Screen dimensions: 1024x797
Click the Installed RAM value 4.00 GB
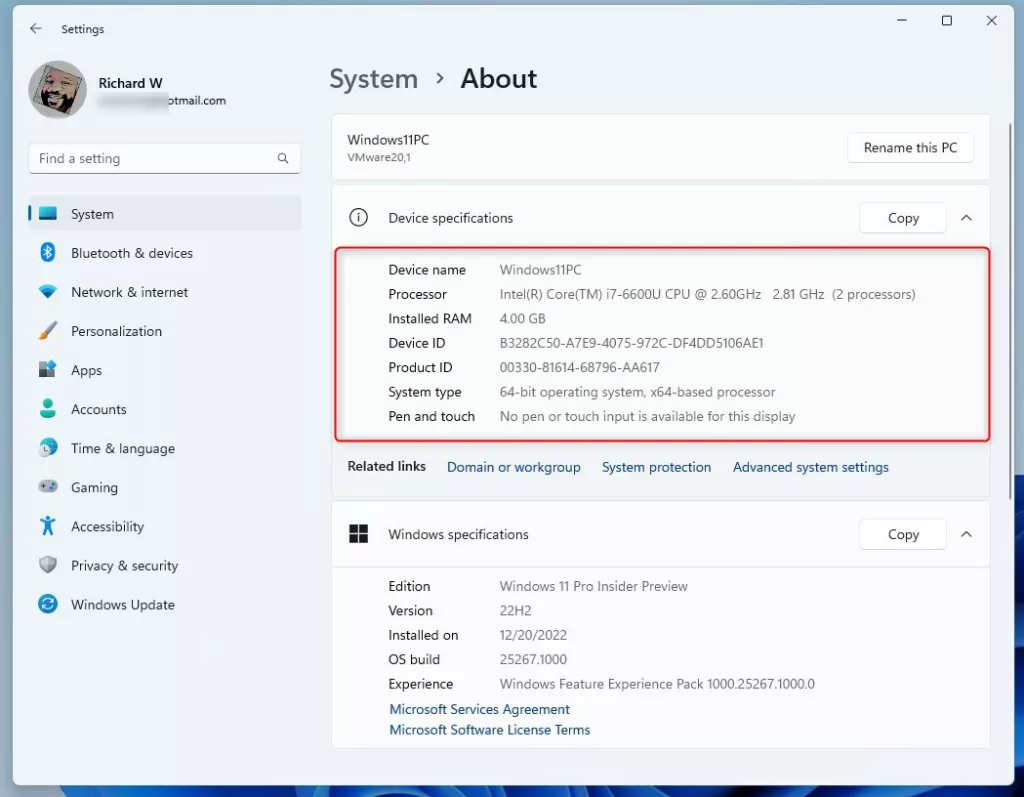pyautogui.click(x=522, y=319)
